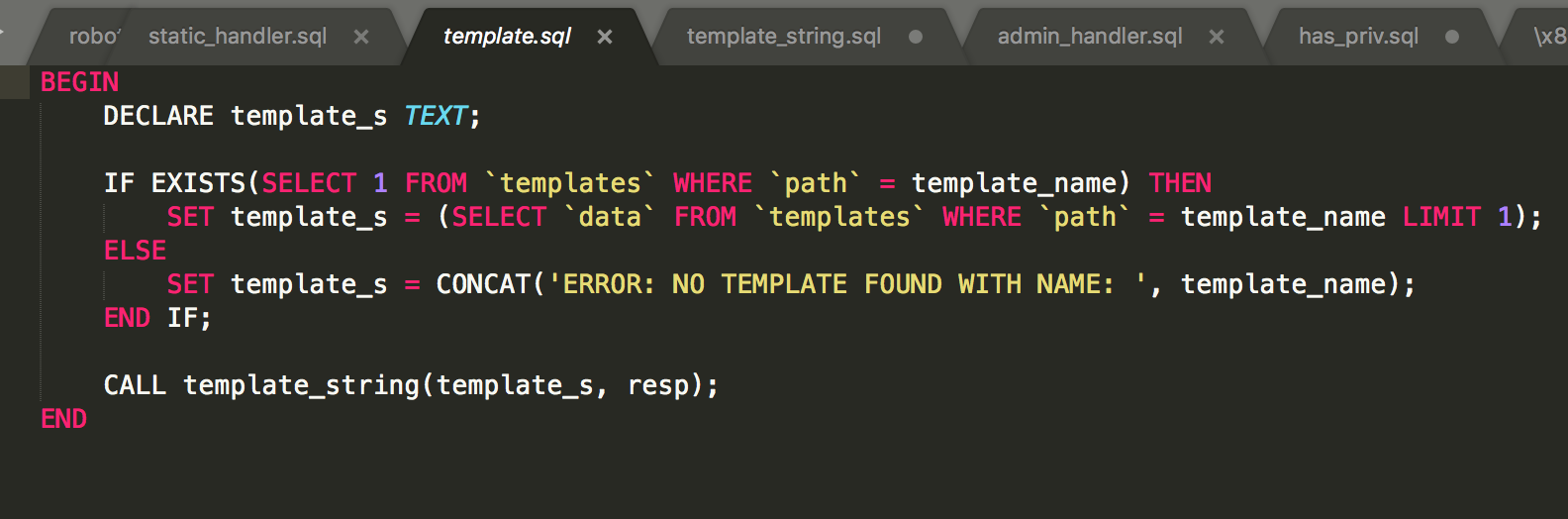The width and height of the screenshot is (1568, 519).
Task: Click the ELSE keyword
Action: point(135,251)
